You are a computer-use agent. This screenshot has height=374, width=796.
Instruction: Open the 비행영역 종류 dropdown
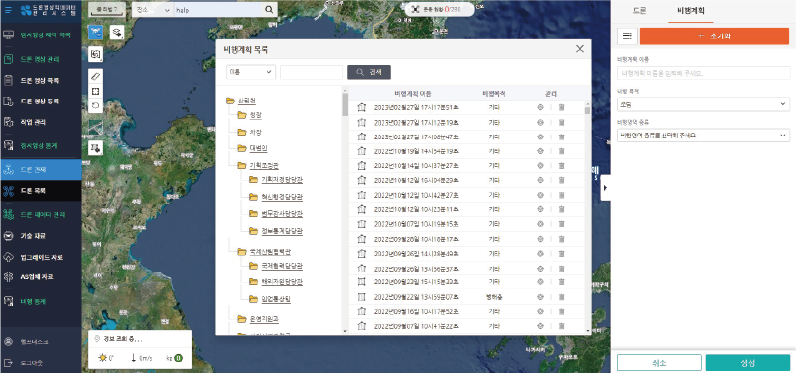[704, 135]
